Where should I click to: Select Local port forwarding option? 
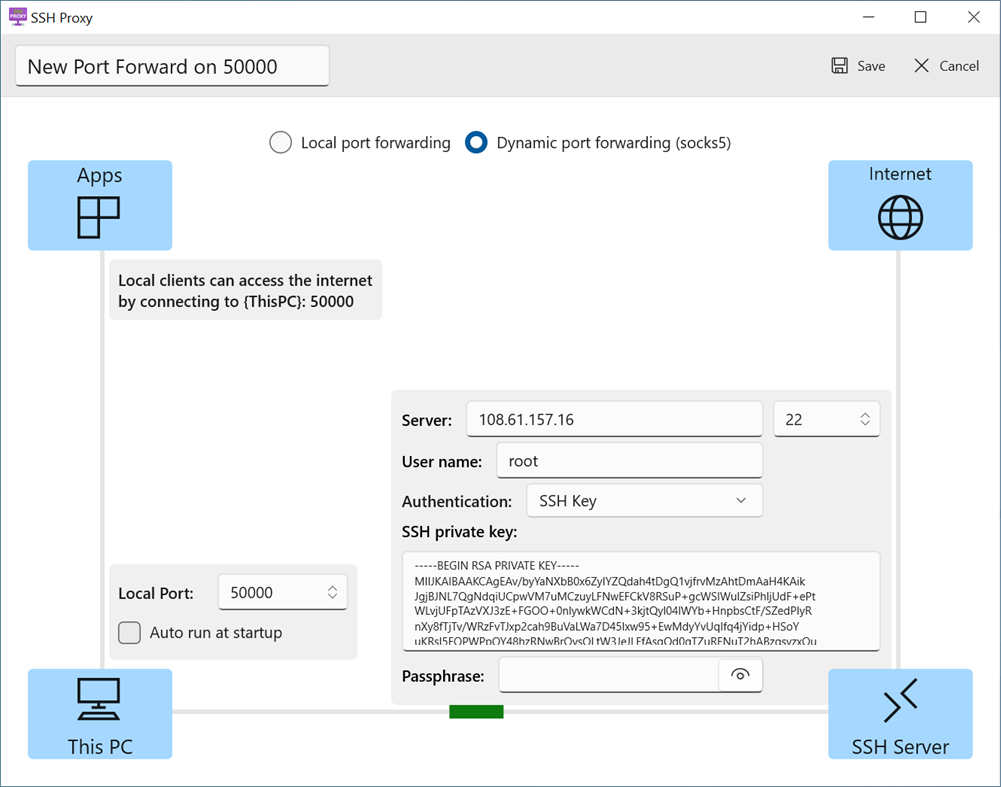(x=280, y=143)
